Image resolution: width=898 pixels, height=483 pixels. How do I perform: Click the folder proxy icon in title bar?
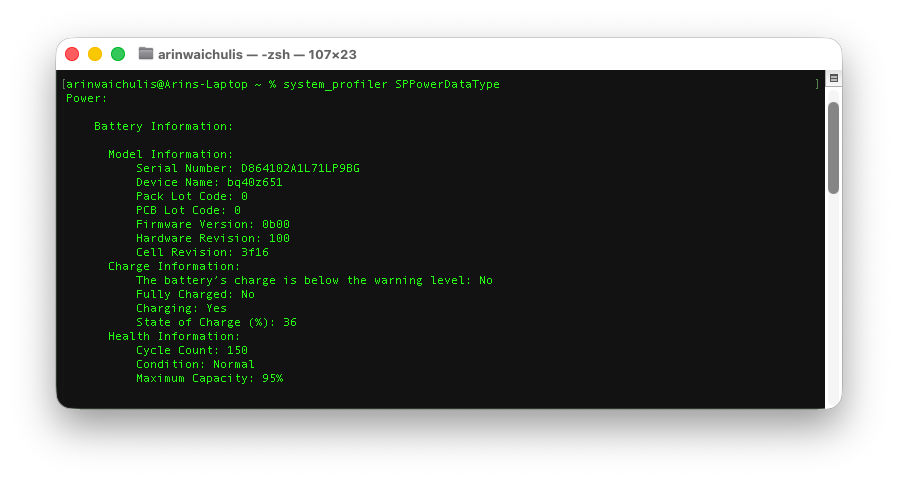[146, 54]
